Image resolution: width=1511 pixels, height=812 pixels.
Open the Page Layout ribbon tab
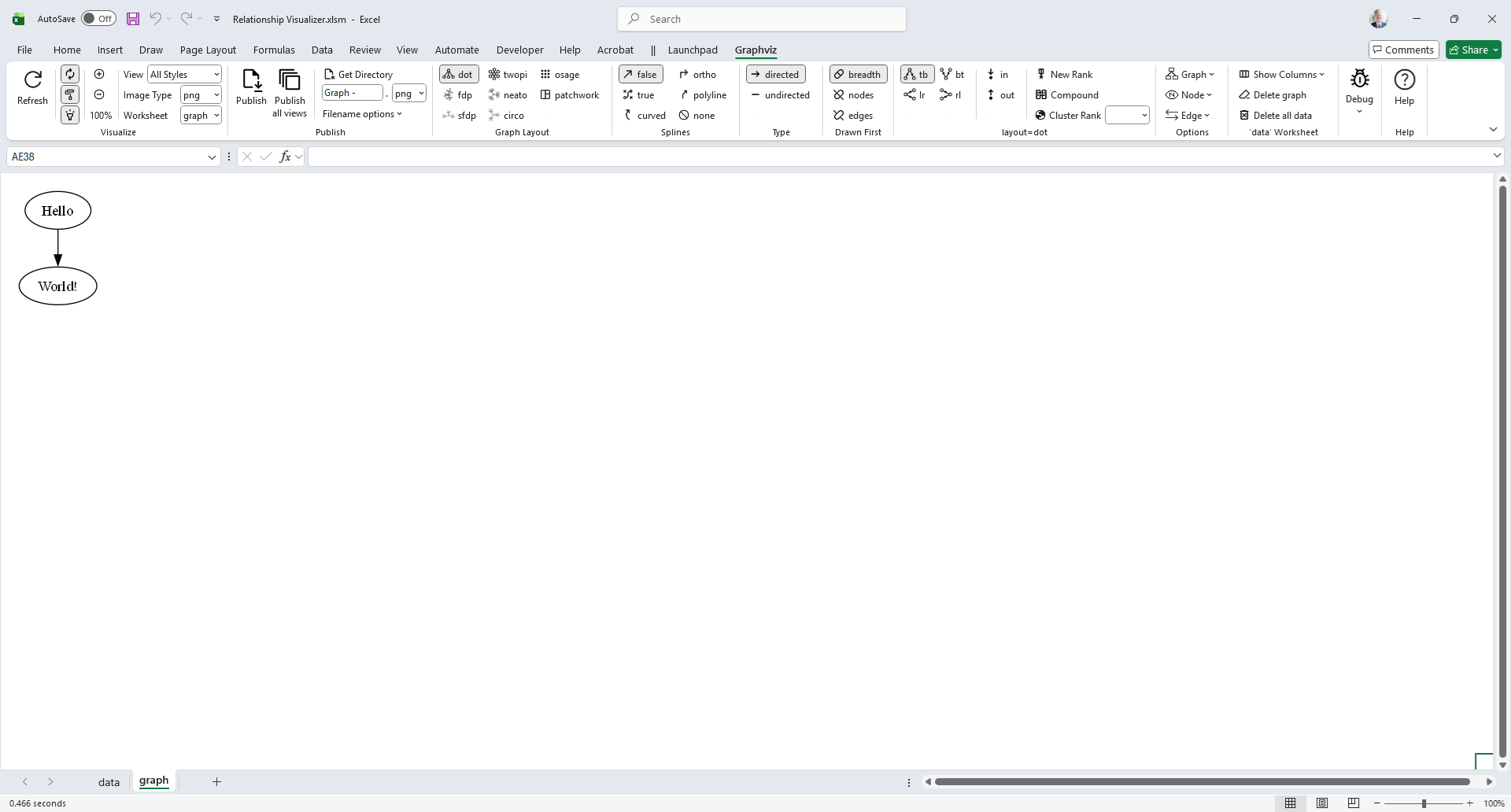click(x=208, y=50)
